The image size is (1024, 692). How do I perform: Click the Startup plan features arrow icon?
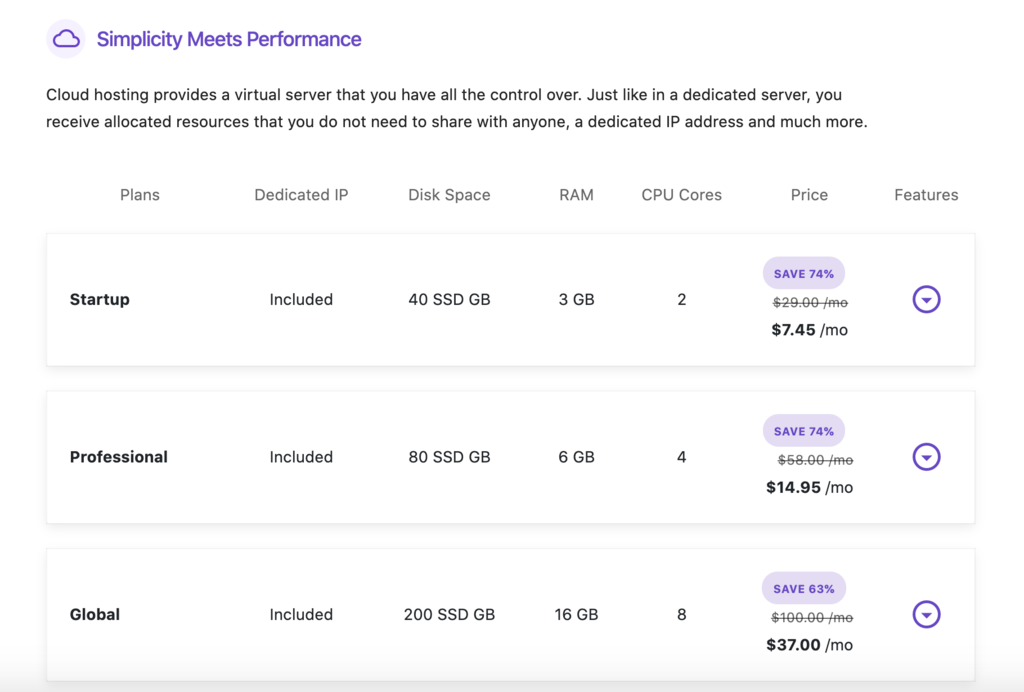click(x=926, y=299)
